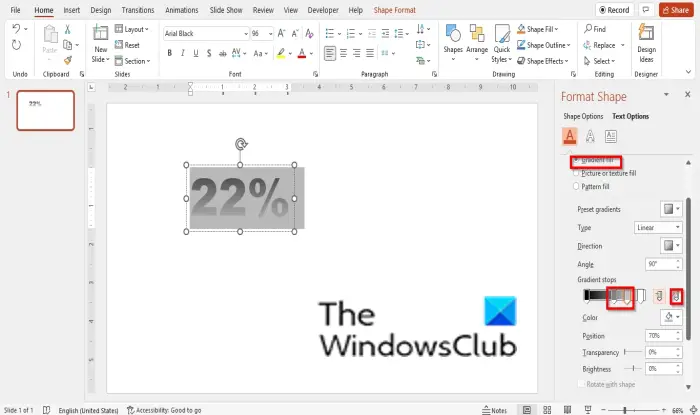
Task: Click the Format Painter brush icon
Action: 67,60
